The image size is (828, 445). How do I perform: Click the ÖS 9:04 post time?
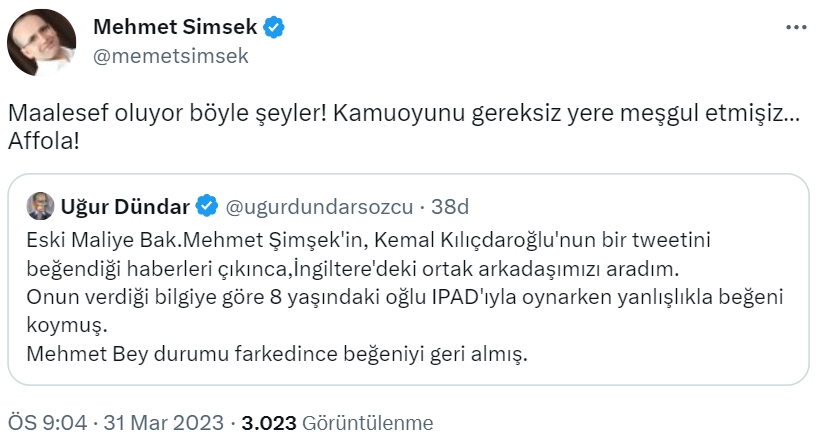45,423
